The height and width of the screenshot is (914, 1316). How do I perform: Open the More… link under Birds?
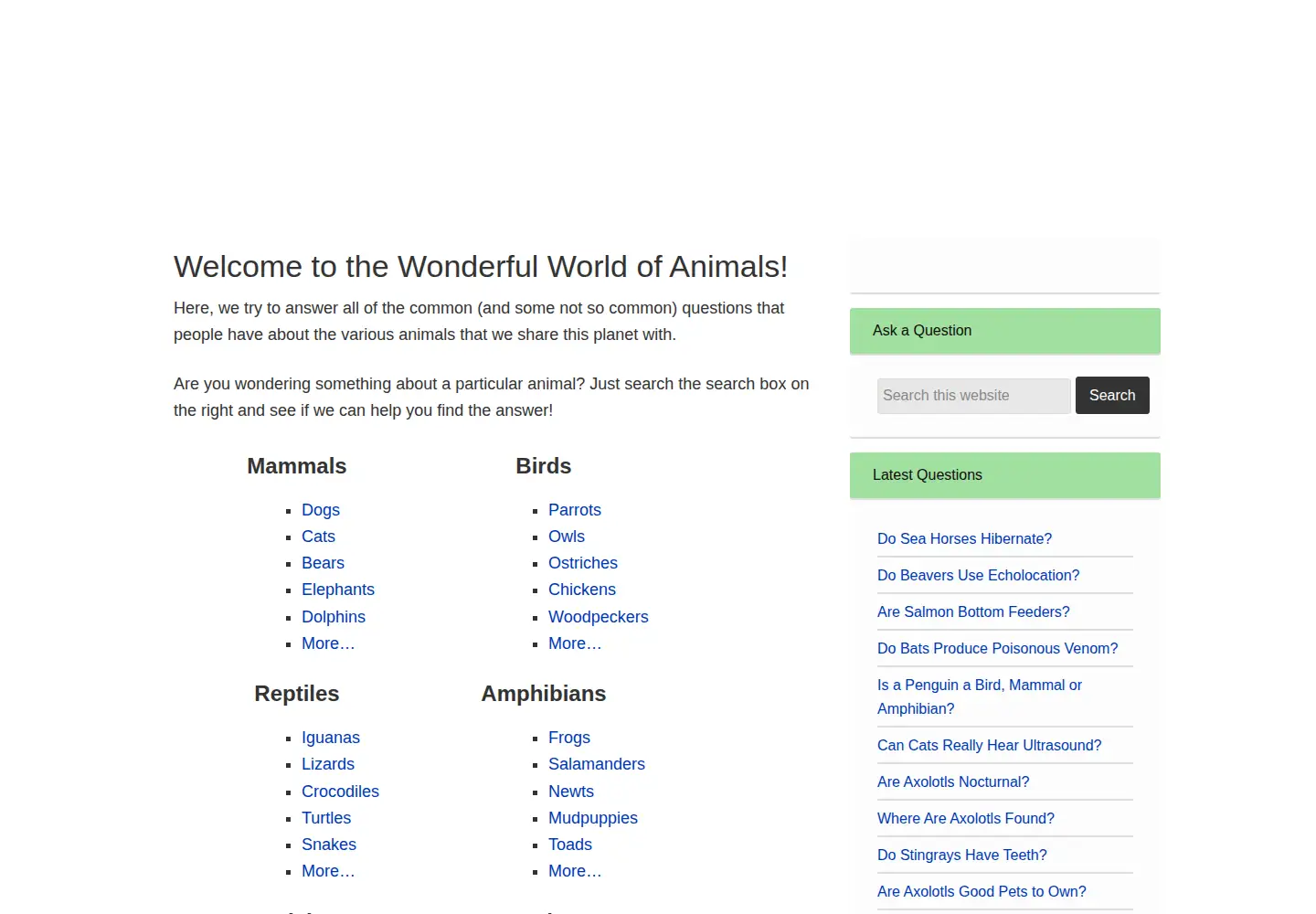(x=575, y=643)
